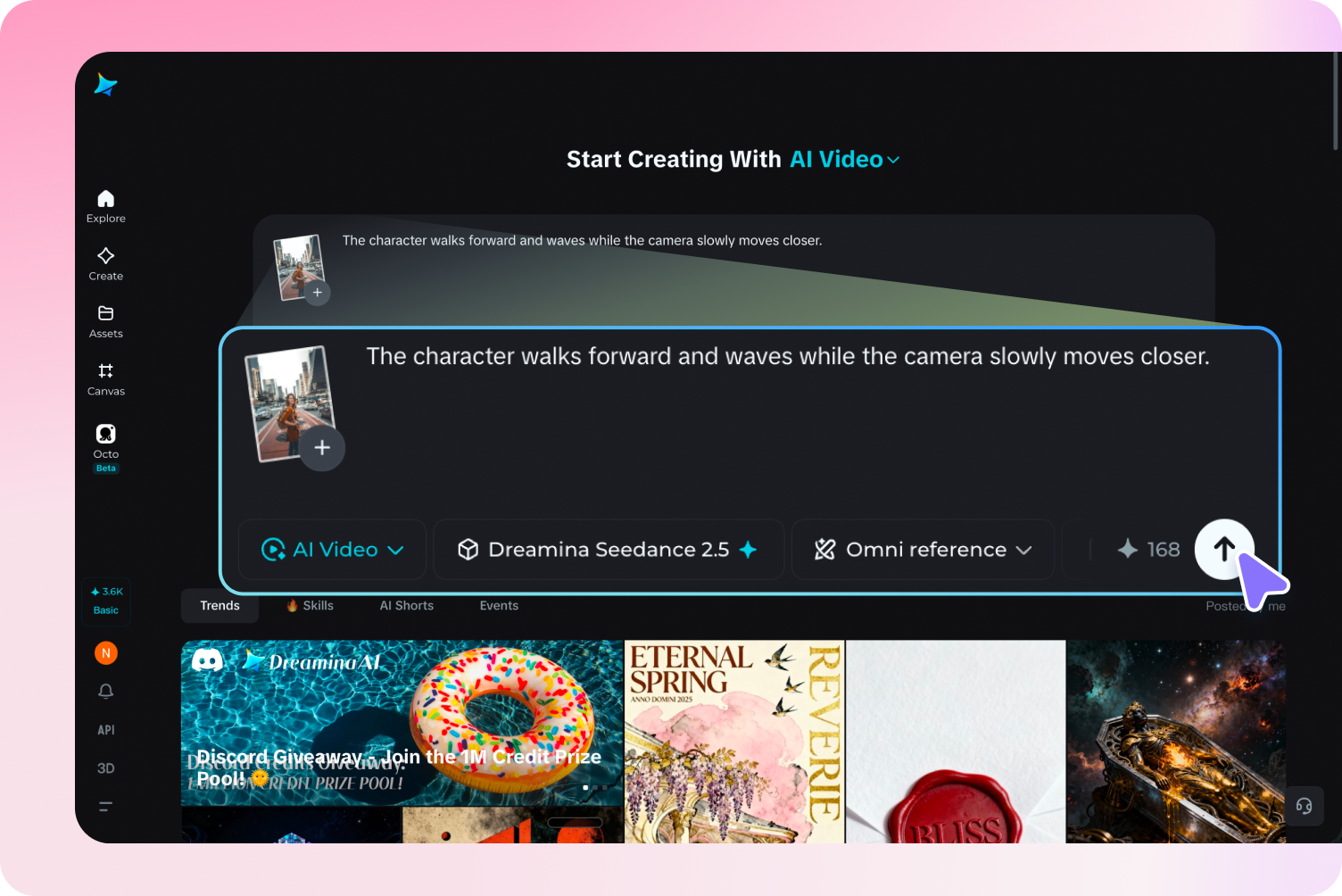Open the Bliss red wax seal thumbnail
The image size is (1342, 896).
coord(956,742)
